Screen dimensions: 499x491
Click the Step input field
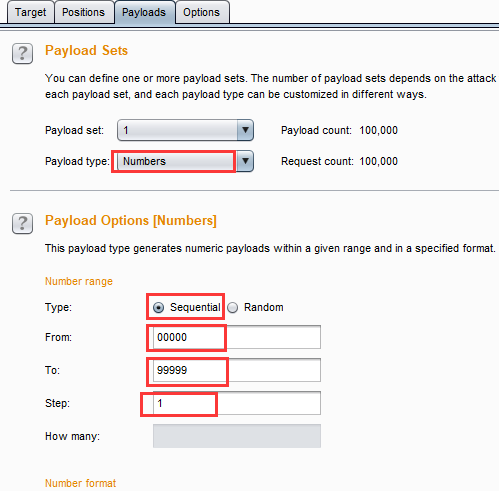pyautogui.click(x=237, y=403)
